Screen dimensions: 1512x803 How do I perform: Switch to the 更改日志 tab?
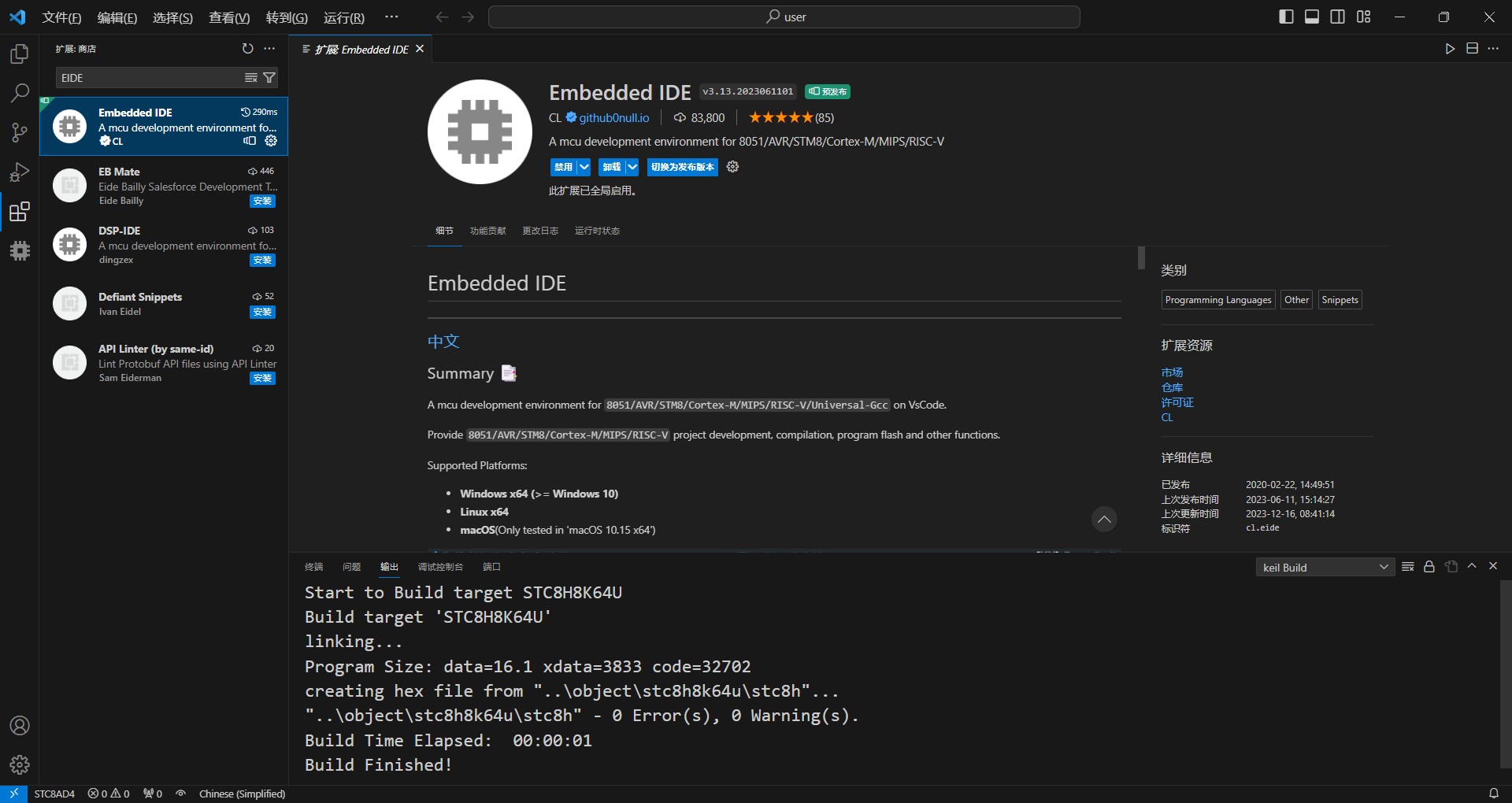(540, 231)
